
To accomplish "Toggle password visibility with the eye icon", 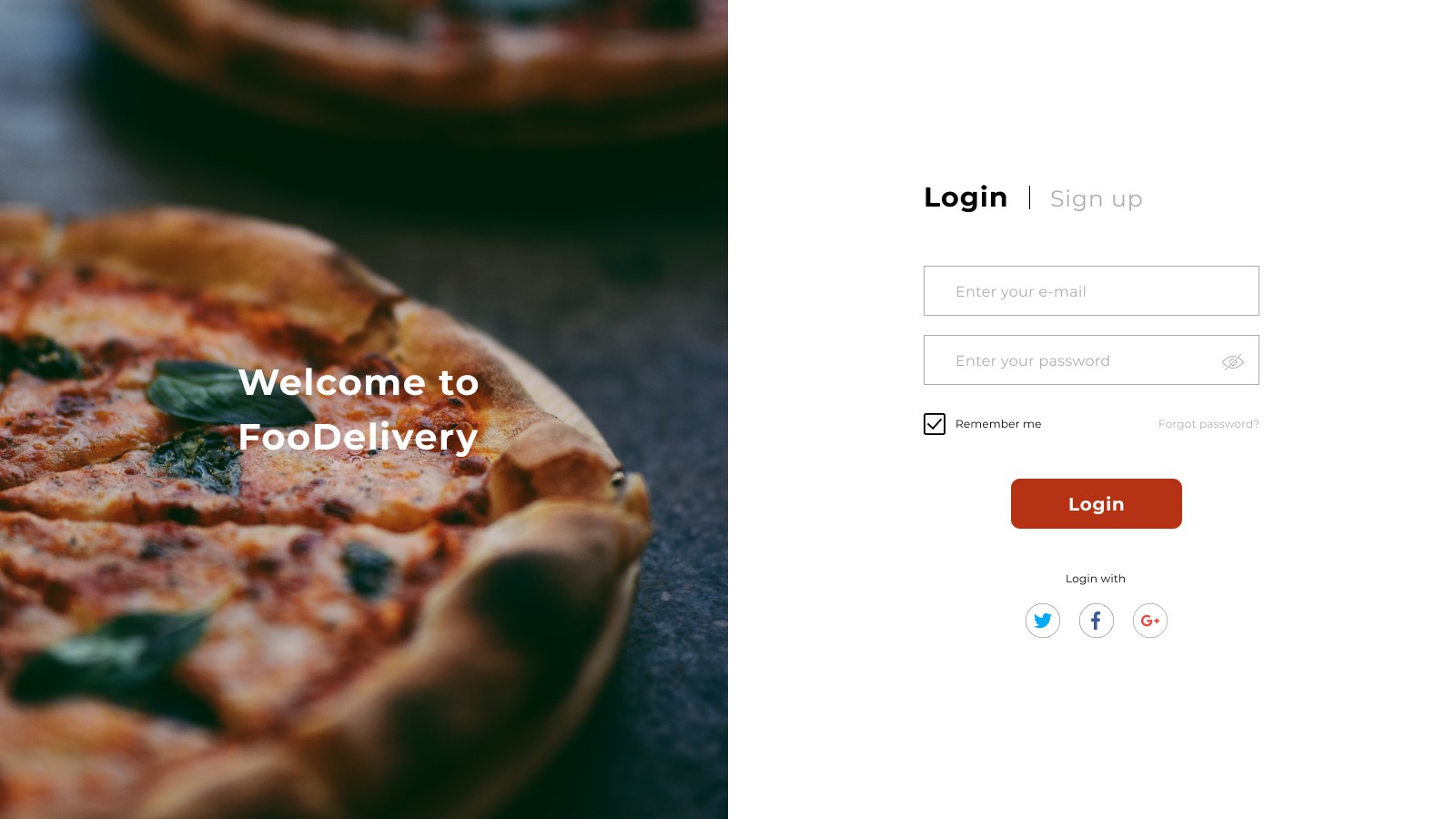I will click(x=1233, y=362).
